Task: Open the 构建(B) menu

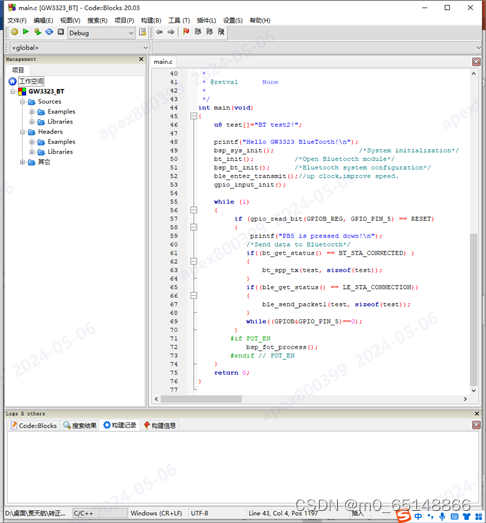Action: tap(151, 20)
